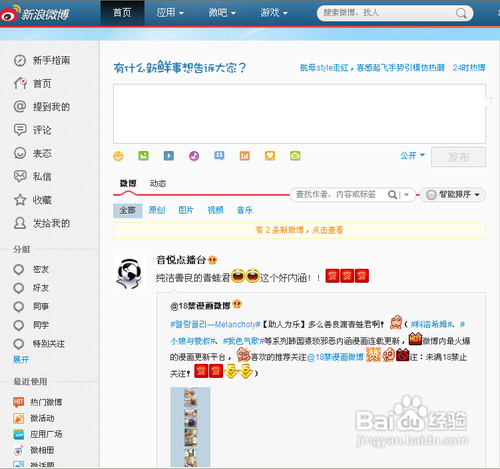Click the green cloud icon in composer

point(295,156)
